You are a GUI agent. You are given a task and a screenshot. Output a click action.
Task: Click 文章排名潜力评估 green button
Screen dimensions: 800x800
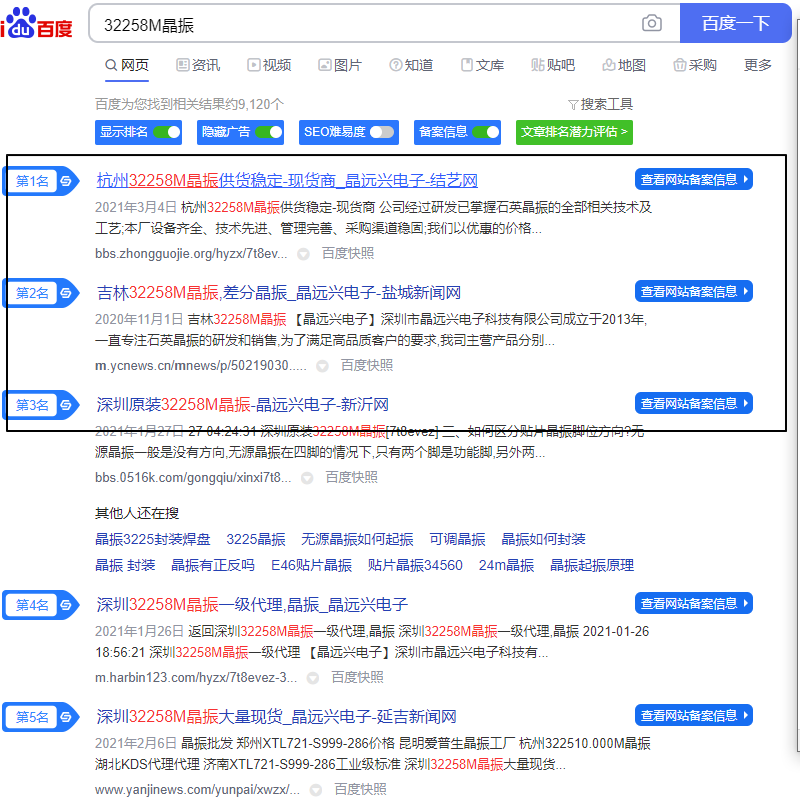(574, 132)
